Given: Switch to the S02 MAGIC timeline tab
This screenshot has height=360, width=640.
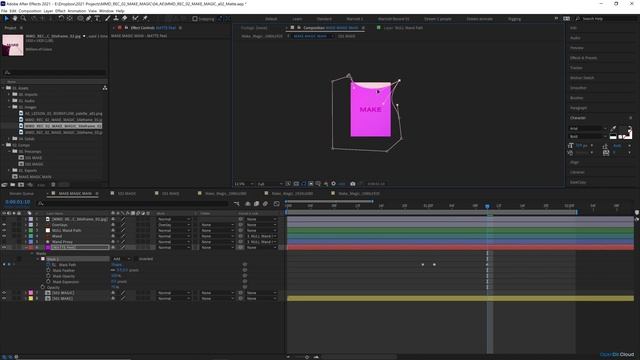Looking at the screenshot, I should coord(127,193).
